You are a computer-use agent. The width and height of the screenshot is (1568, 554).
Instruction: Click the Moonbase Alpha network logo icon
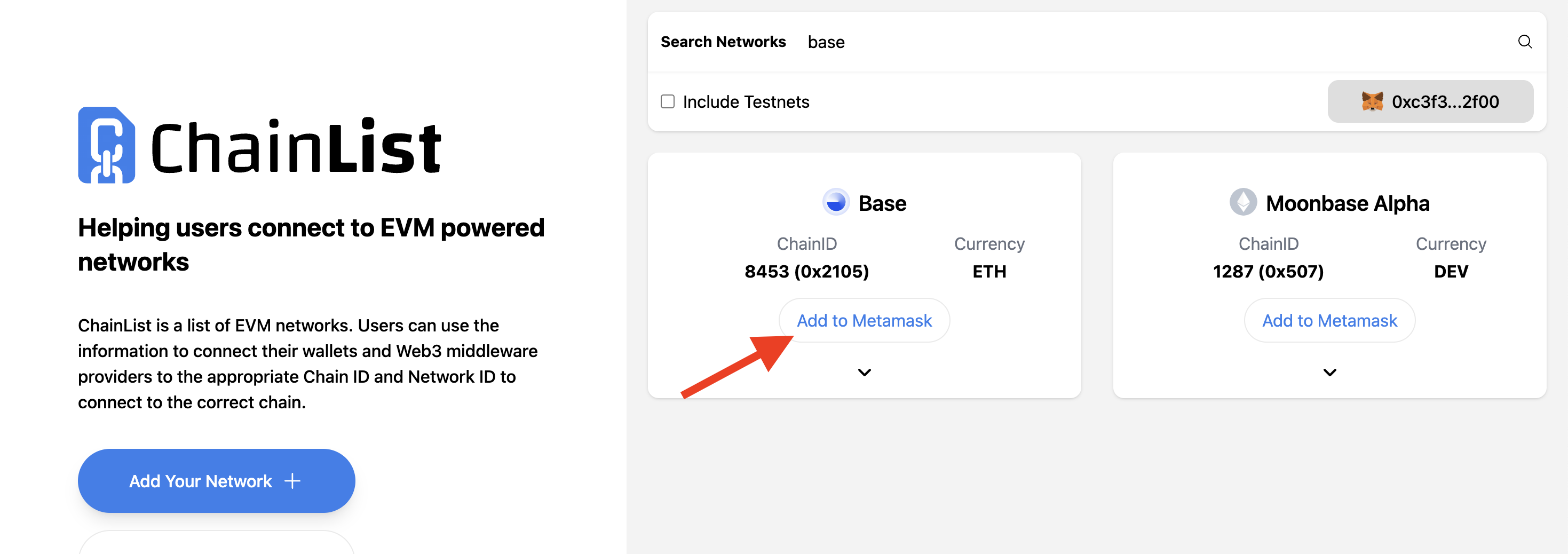coord(1242,202)
